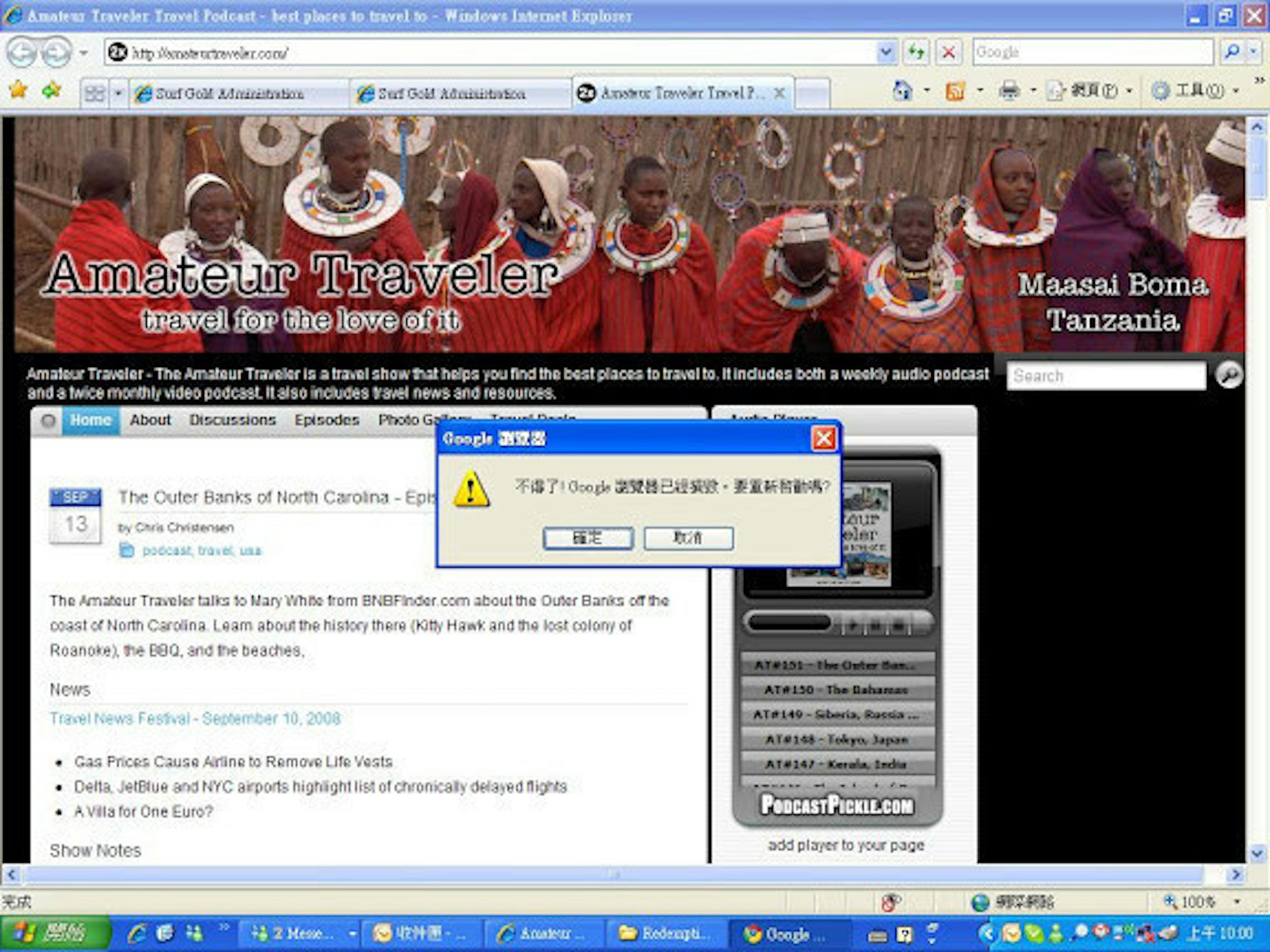
Task: Stop loading with the red X icon
Action: click(948, 53)
